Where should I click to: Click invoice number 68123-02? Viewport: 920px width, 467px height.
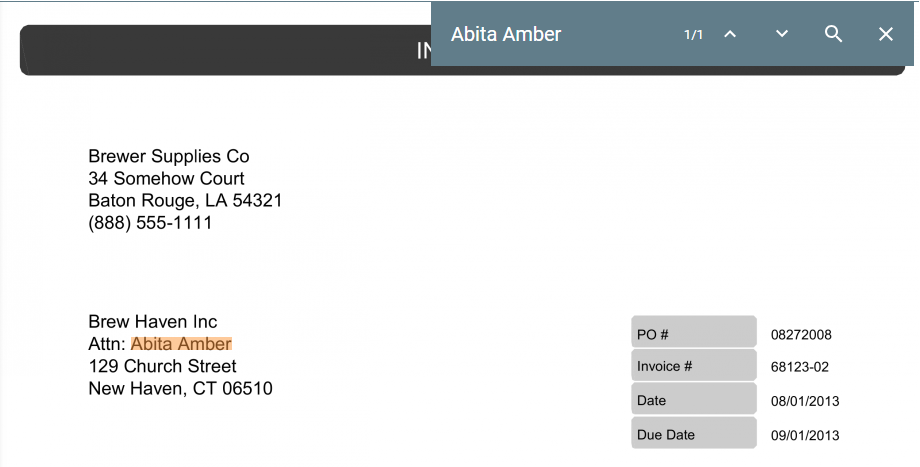[x=799, y=367]
